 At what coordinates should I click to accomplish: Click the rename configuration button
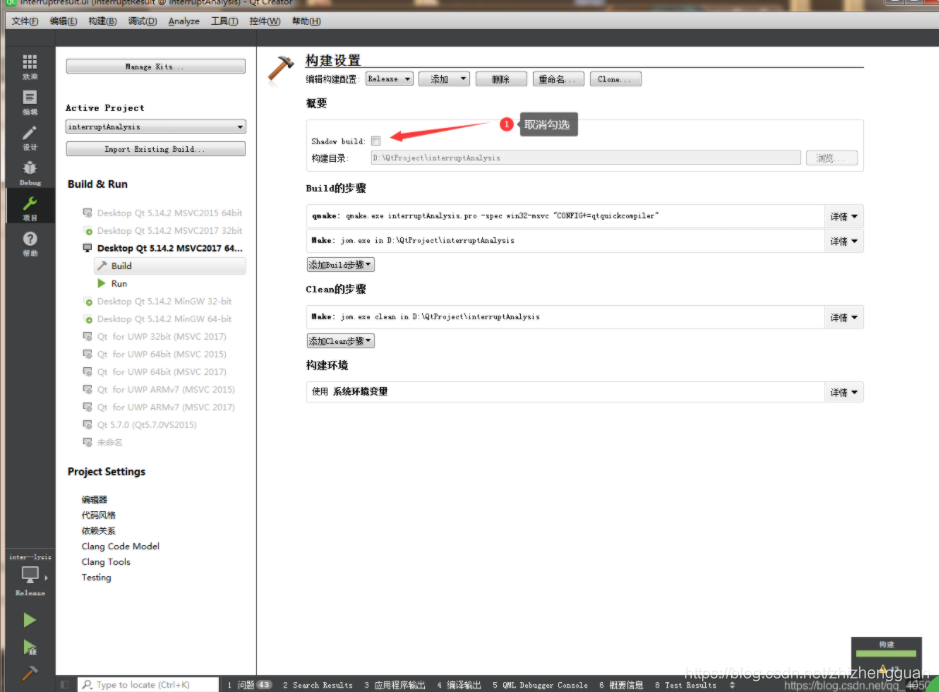pyautogui.click(x=558, y=79)
